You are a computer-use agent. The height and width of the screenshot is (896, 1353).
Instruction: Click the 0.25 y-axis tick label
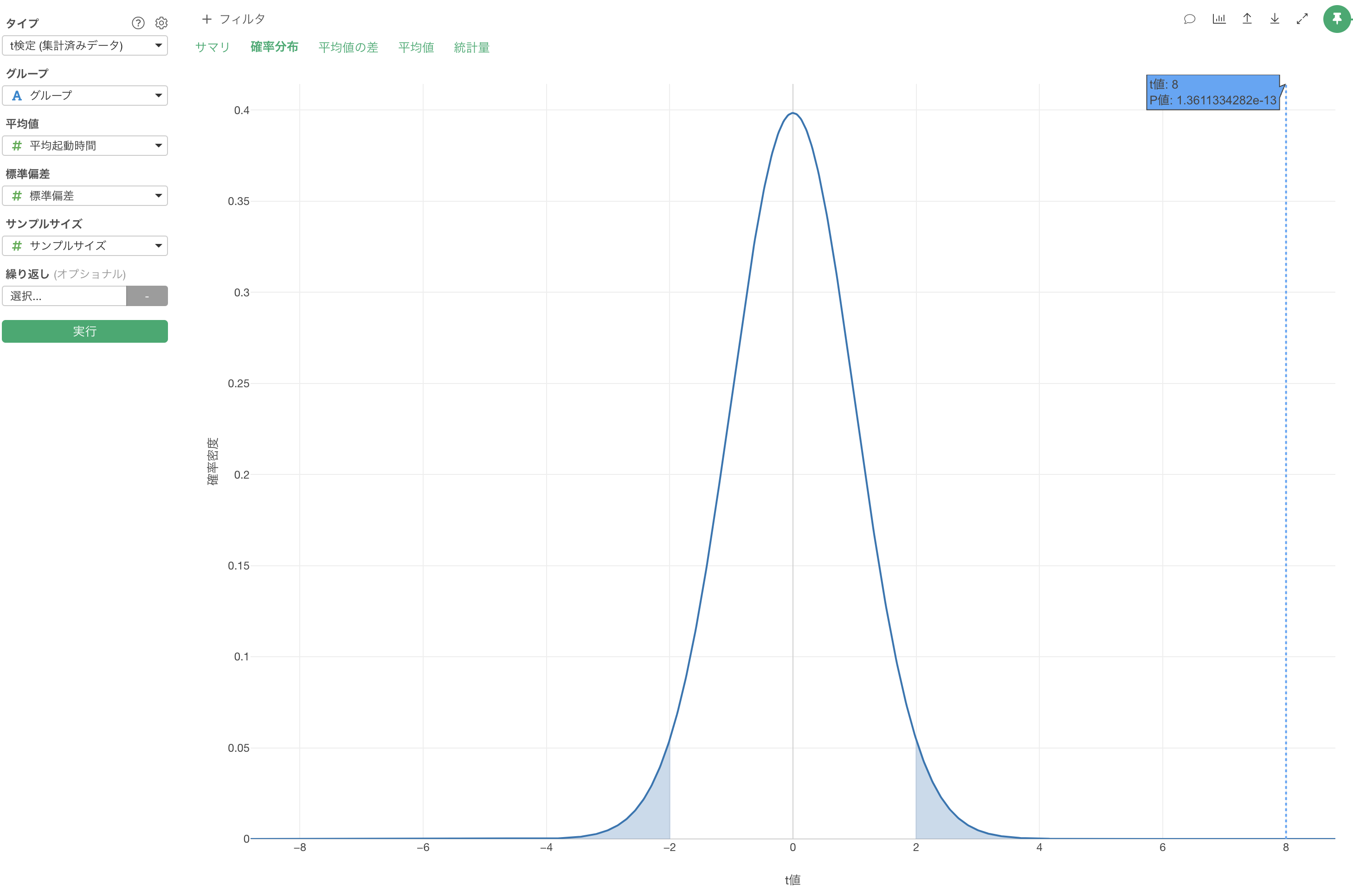[238, 384]
